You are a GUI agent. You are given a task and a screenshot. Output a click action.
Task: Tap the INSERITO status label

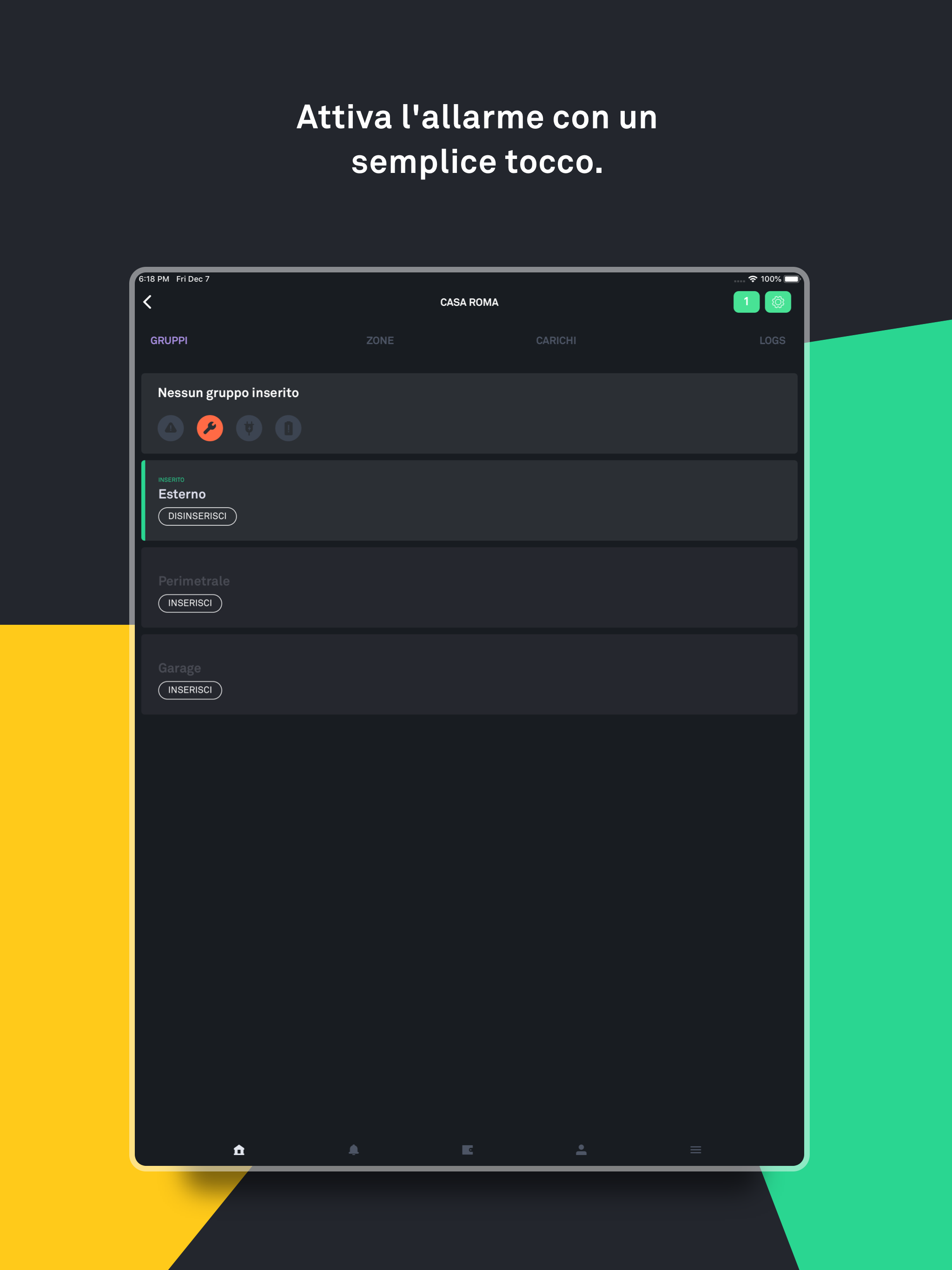tap(171, 479)
